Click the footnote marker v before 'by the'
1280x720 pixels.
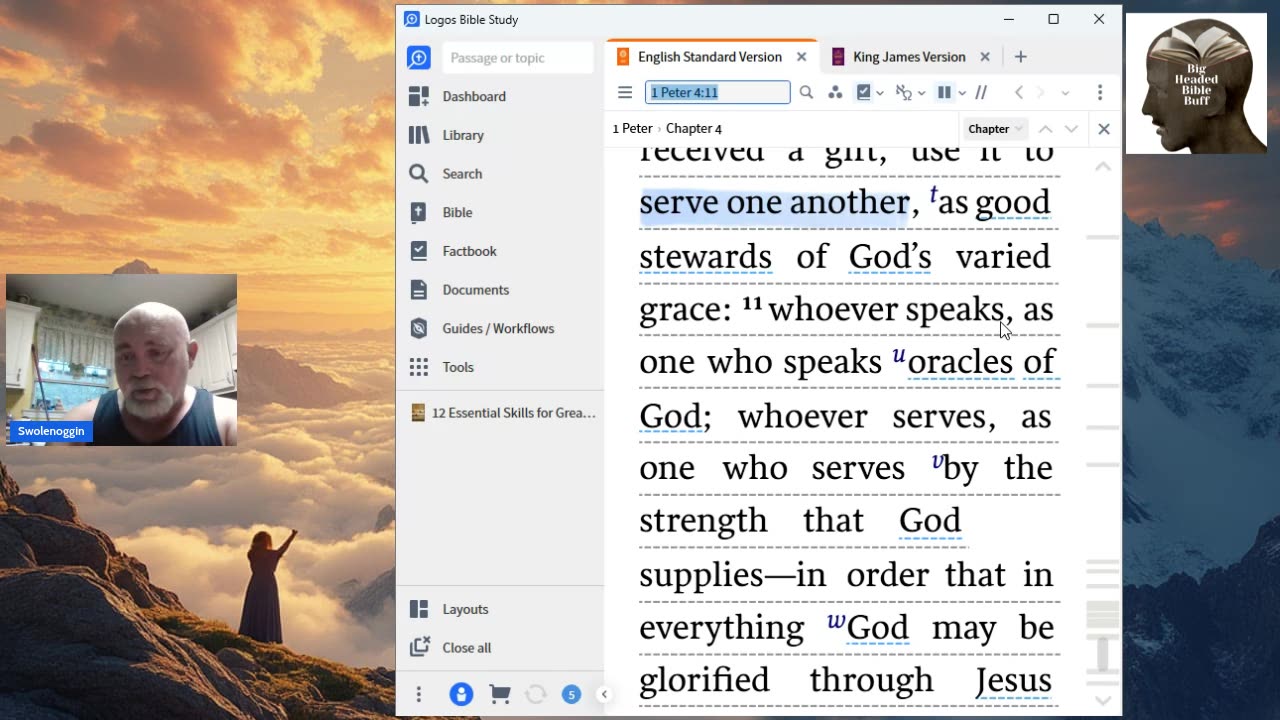coord(936,460)
